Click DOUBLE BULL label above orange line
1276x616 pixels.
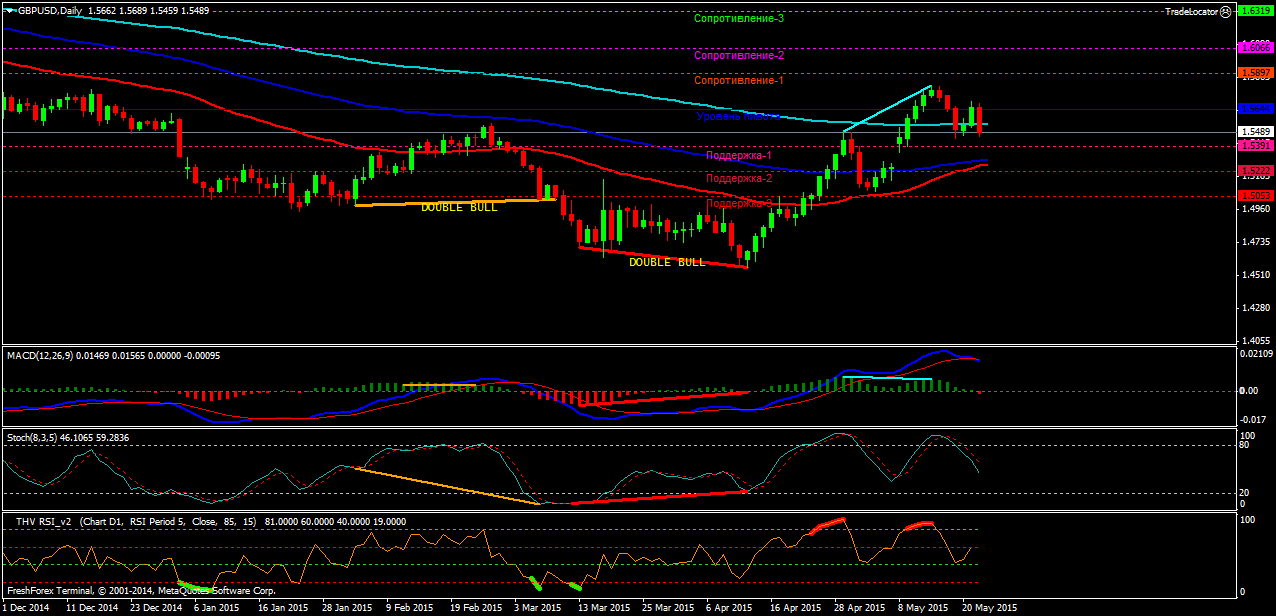click(x=458, y=208)
